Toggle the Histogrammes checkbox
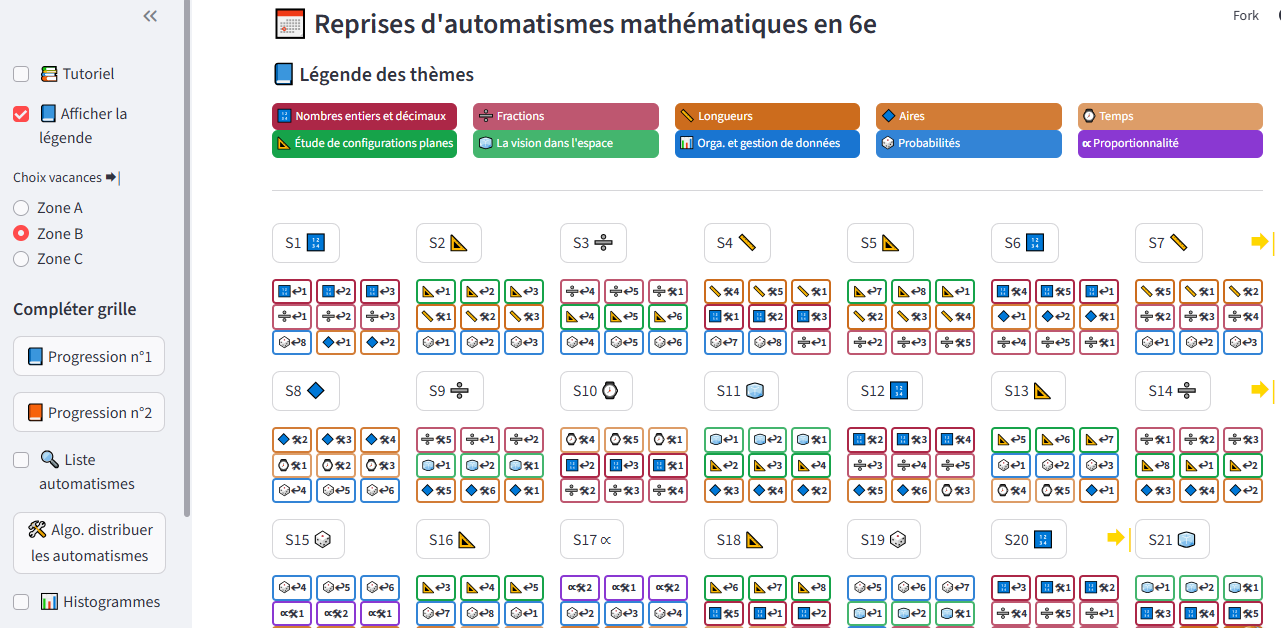The height and width of the screenshot is (628, 1281). tap(21, 602)
